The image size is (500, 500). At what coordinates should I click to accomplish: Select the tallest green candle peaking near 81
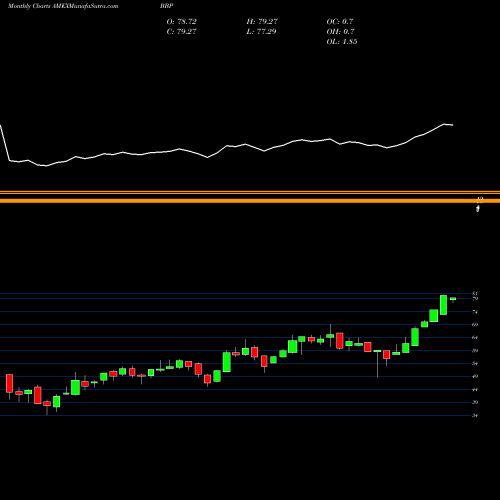[x=443, y=305]
